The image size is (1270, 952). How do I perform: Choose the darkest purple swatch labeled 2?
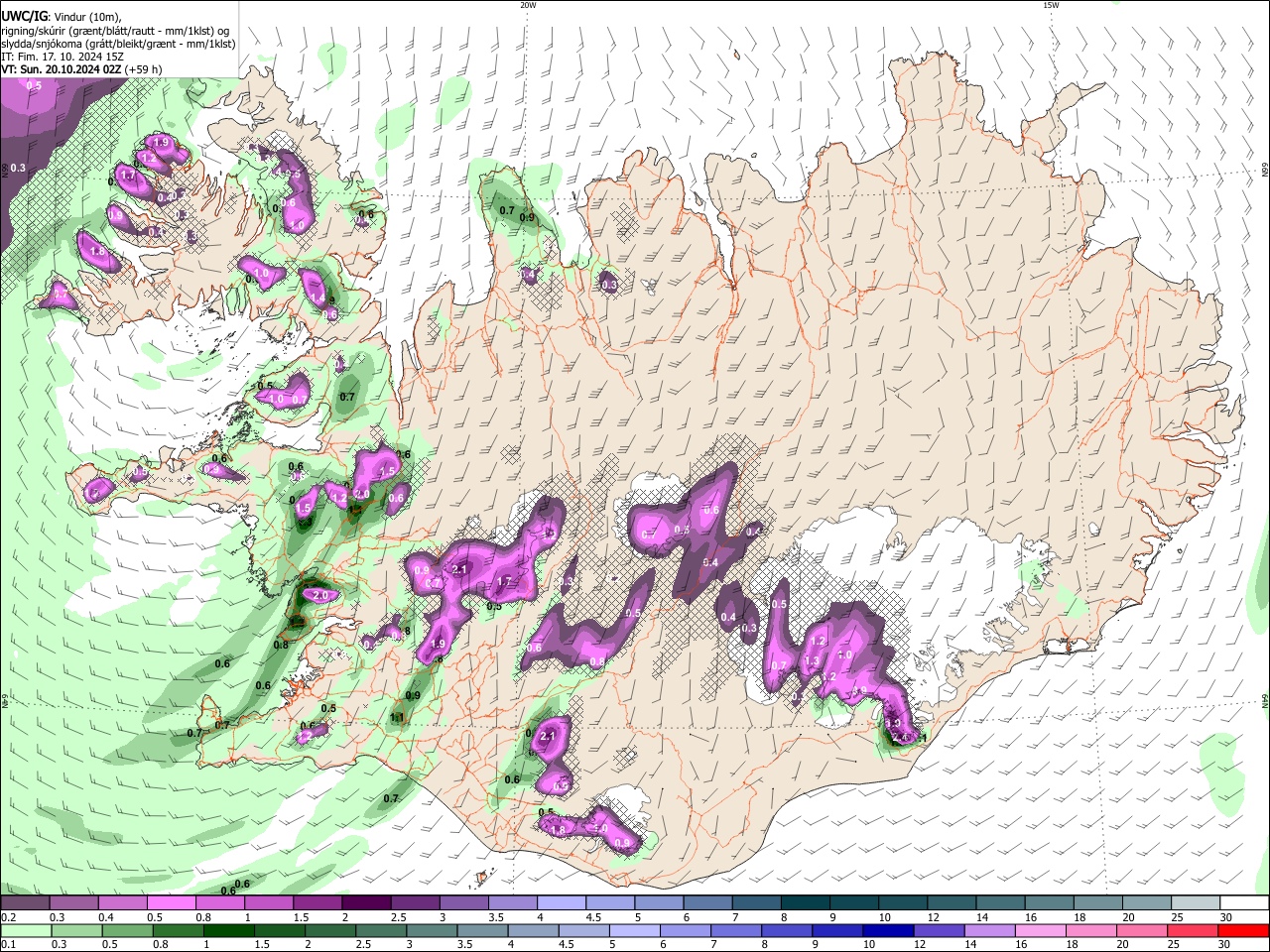[x=366, y=903]
